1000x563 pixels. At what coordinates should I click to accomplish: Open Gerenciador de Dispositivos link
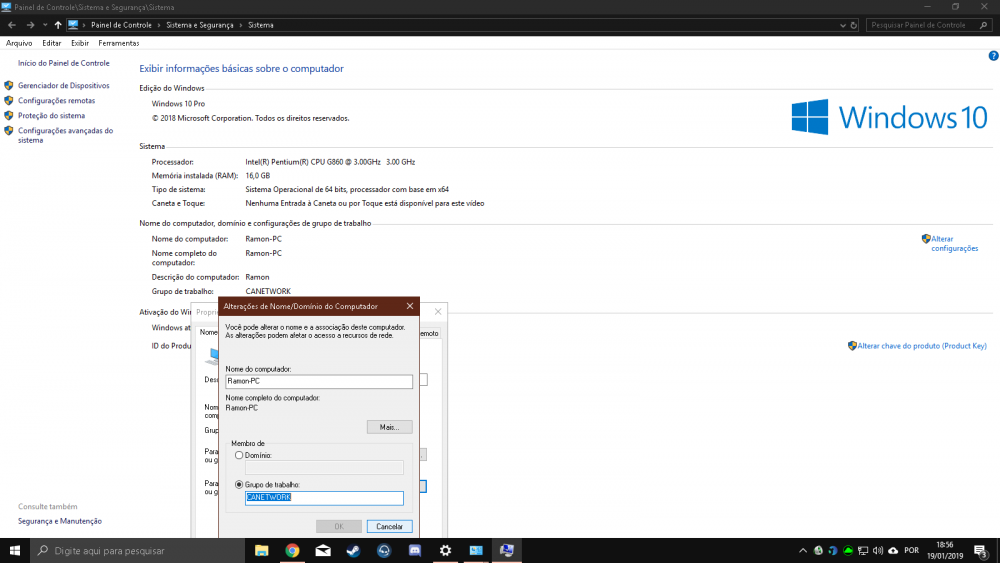click(x=63, y=86)
